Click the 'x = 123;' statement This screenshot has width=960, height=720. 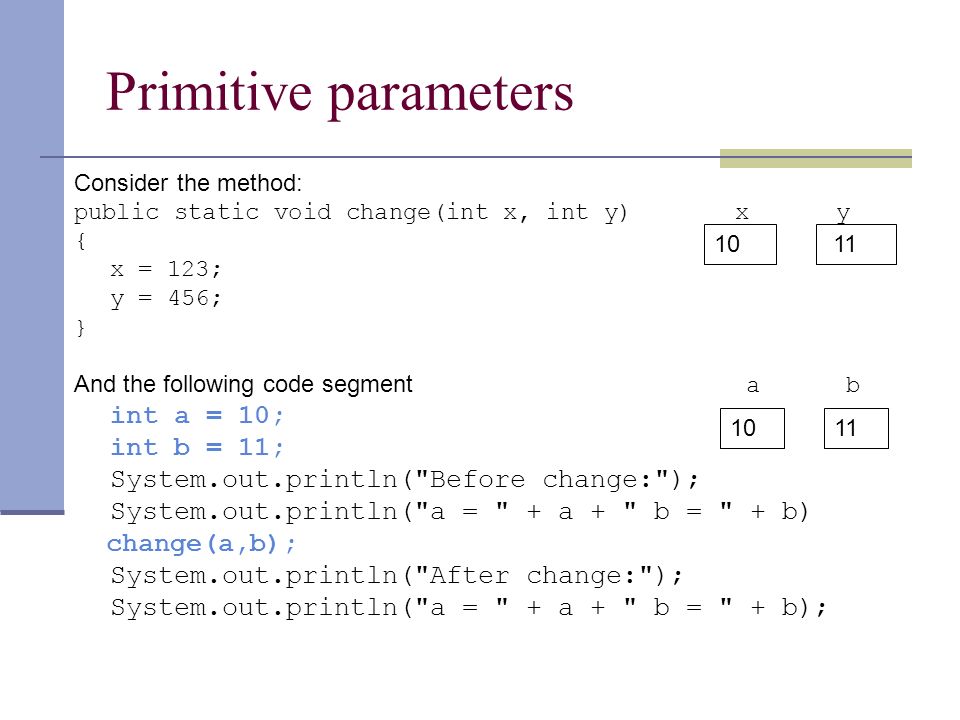166,269
